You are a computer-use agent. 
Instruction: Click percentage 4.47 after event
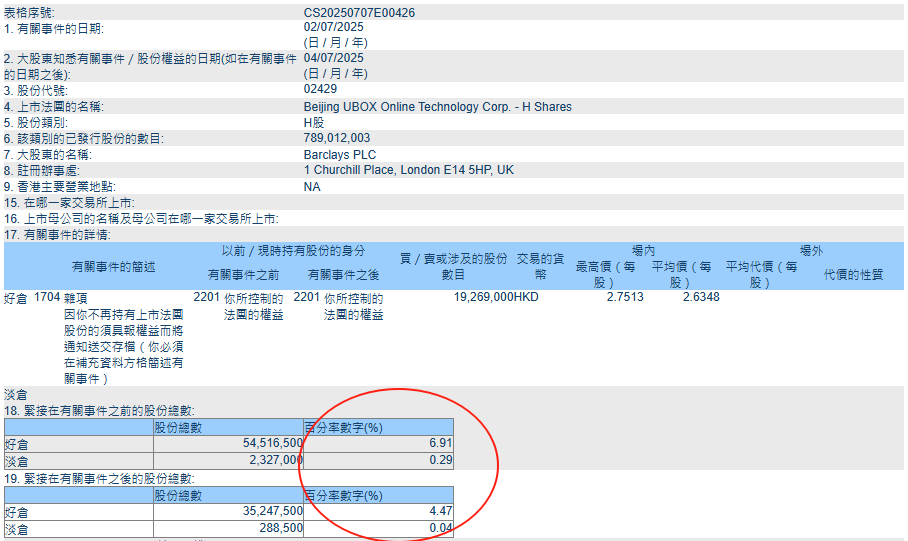[x=441, y=511]
